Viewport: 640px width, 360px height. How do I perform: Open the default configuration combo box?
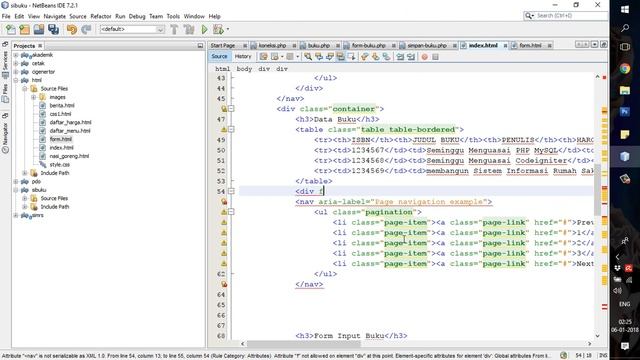click(132, 29)
